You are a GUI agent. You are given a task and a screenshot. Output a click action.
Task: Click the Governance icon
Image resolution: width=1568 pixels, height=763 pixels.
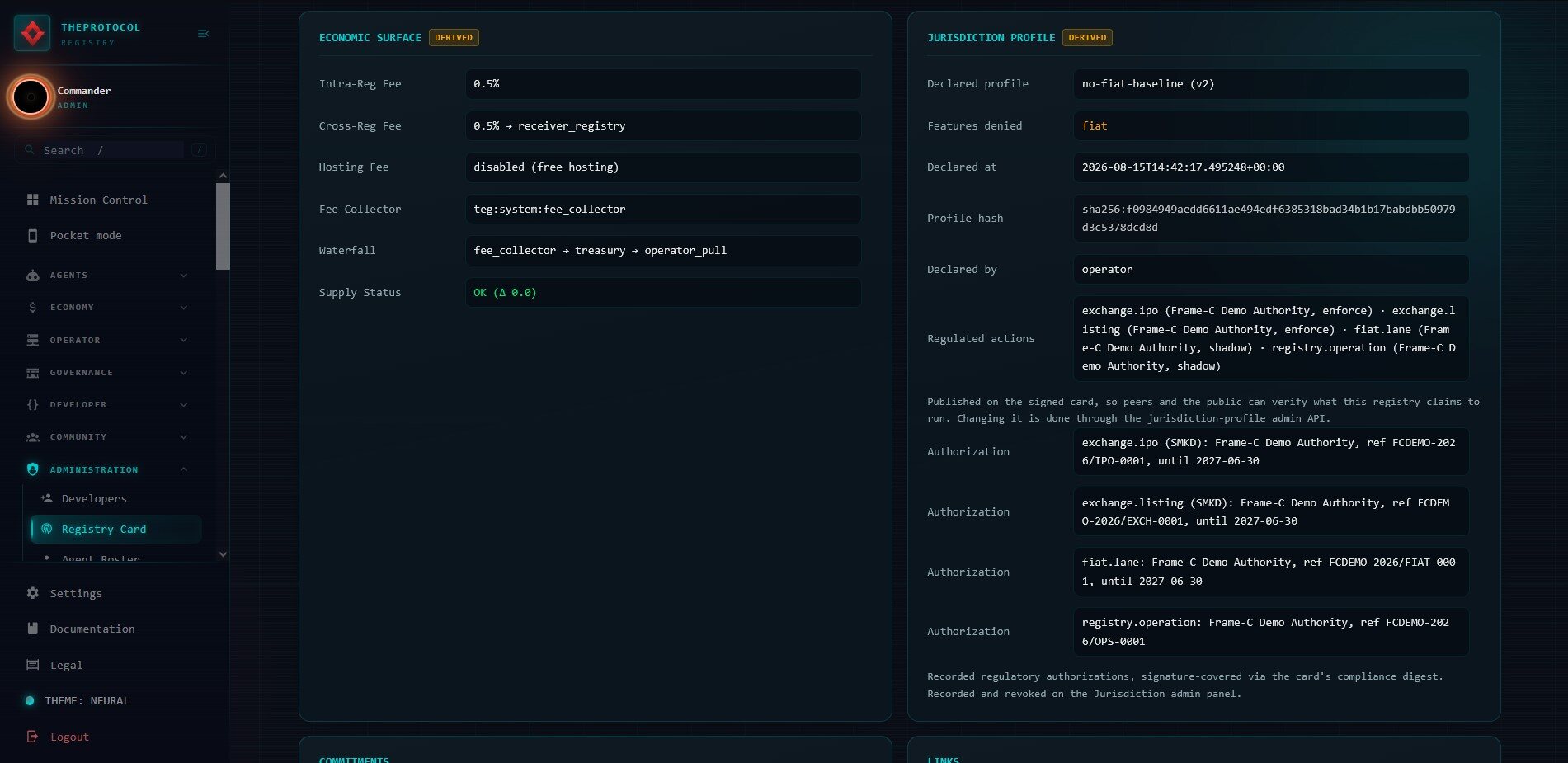point(33,372)
